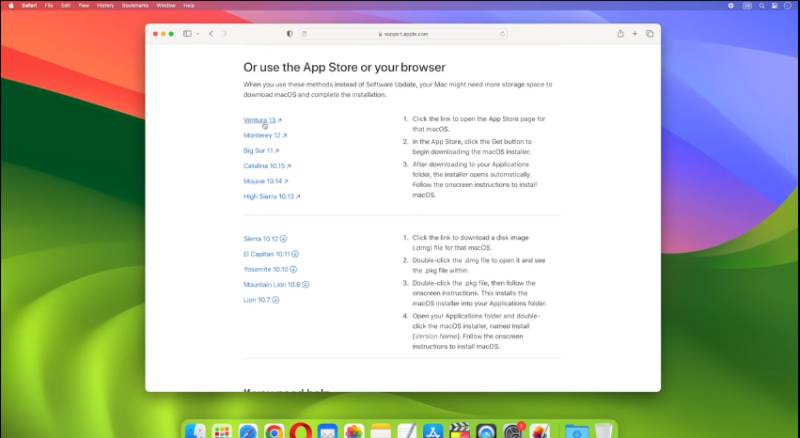
Task: Open the View menu
Action: [x=84, y=6]
